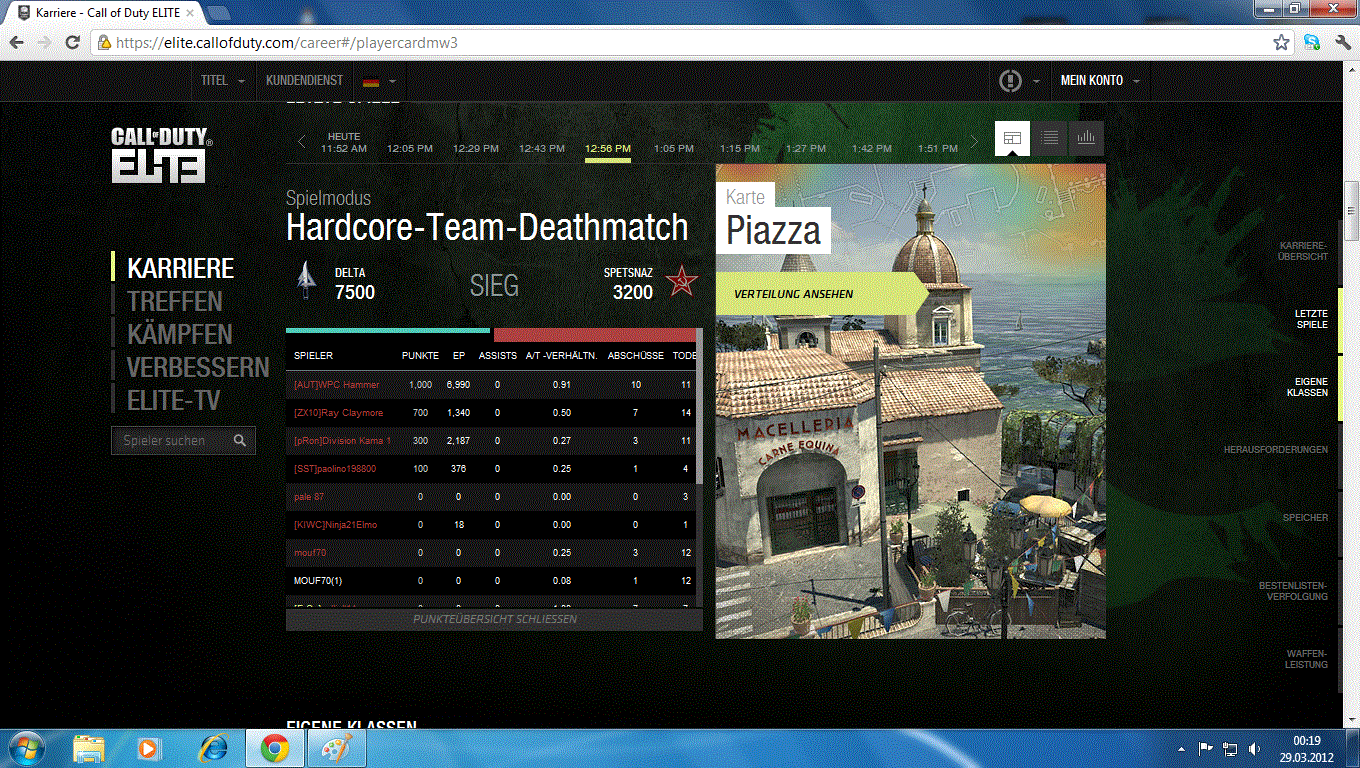
Task: Click the search magnifier icon
Action: point(240,441)
